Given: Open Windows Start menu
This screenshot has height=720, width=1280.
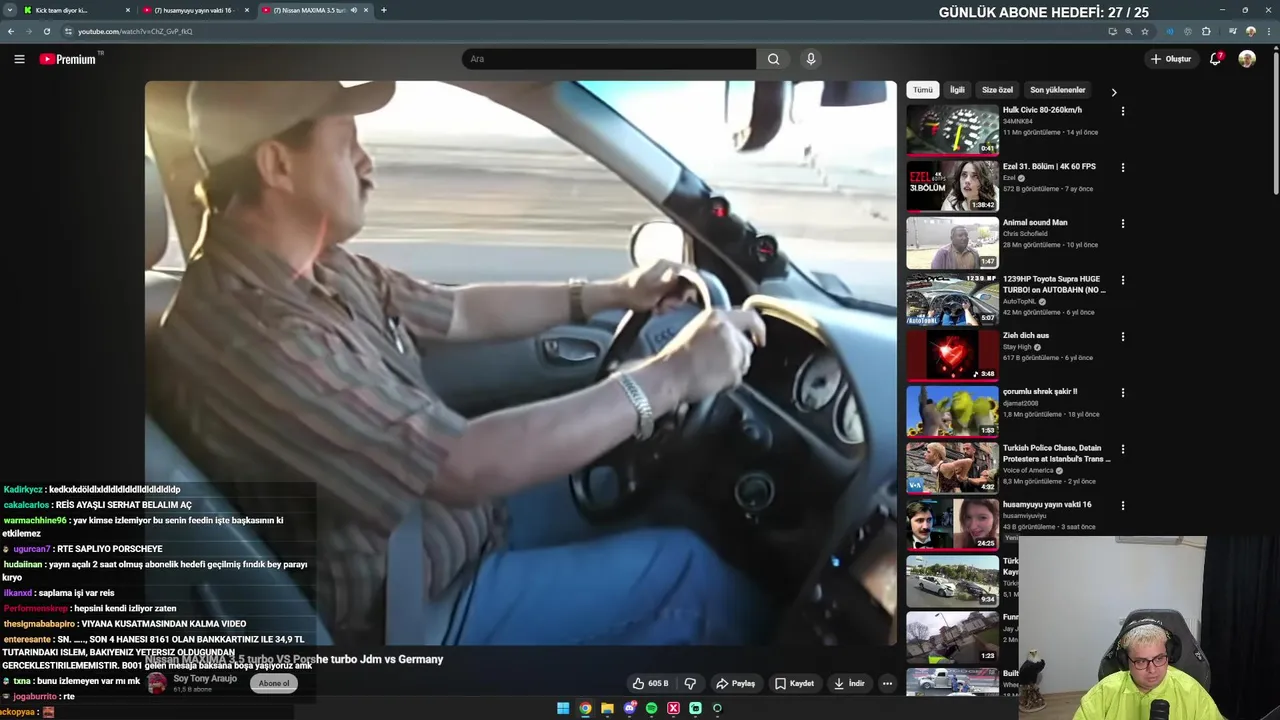Looking at the screenshot, I should [563, 708].
